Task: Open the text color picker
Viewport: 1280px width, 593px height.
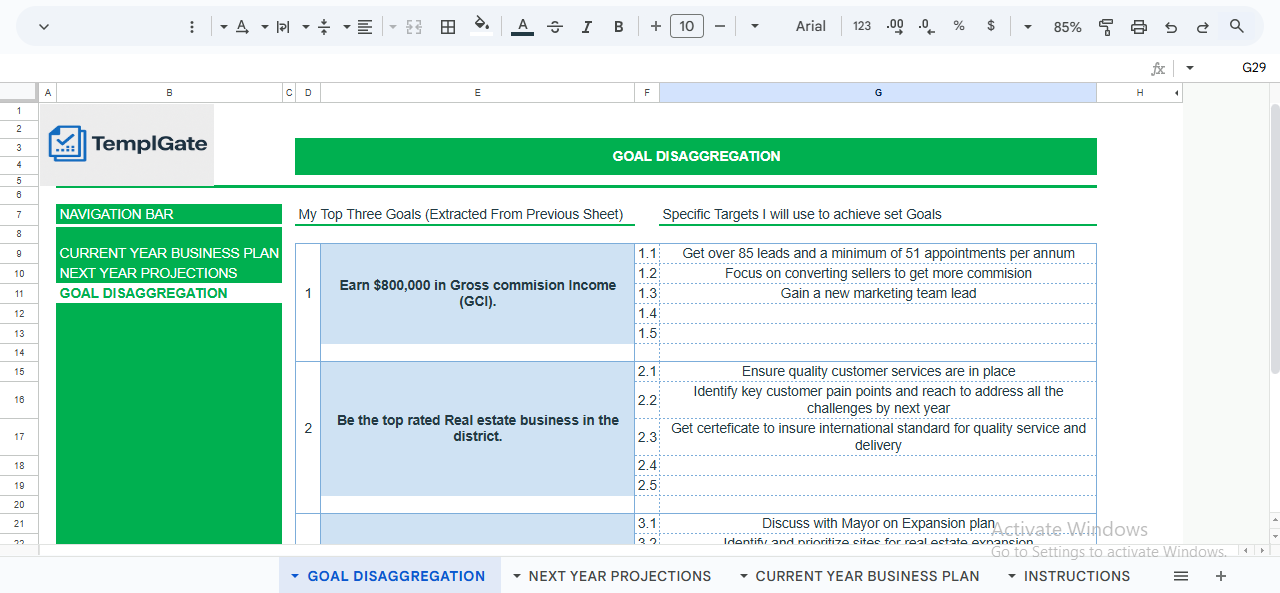Action: coord(522,26)
